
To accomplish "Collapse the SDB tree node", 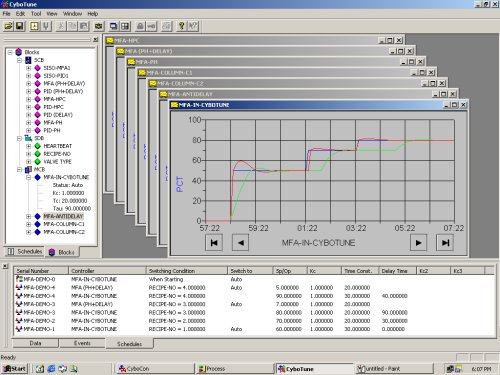I will click(19, 138).
